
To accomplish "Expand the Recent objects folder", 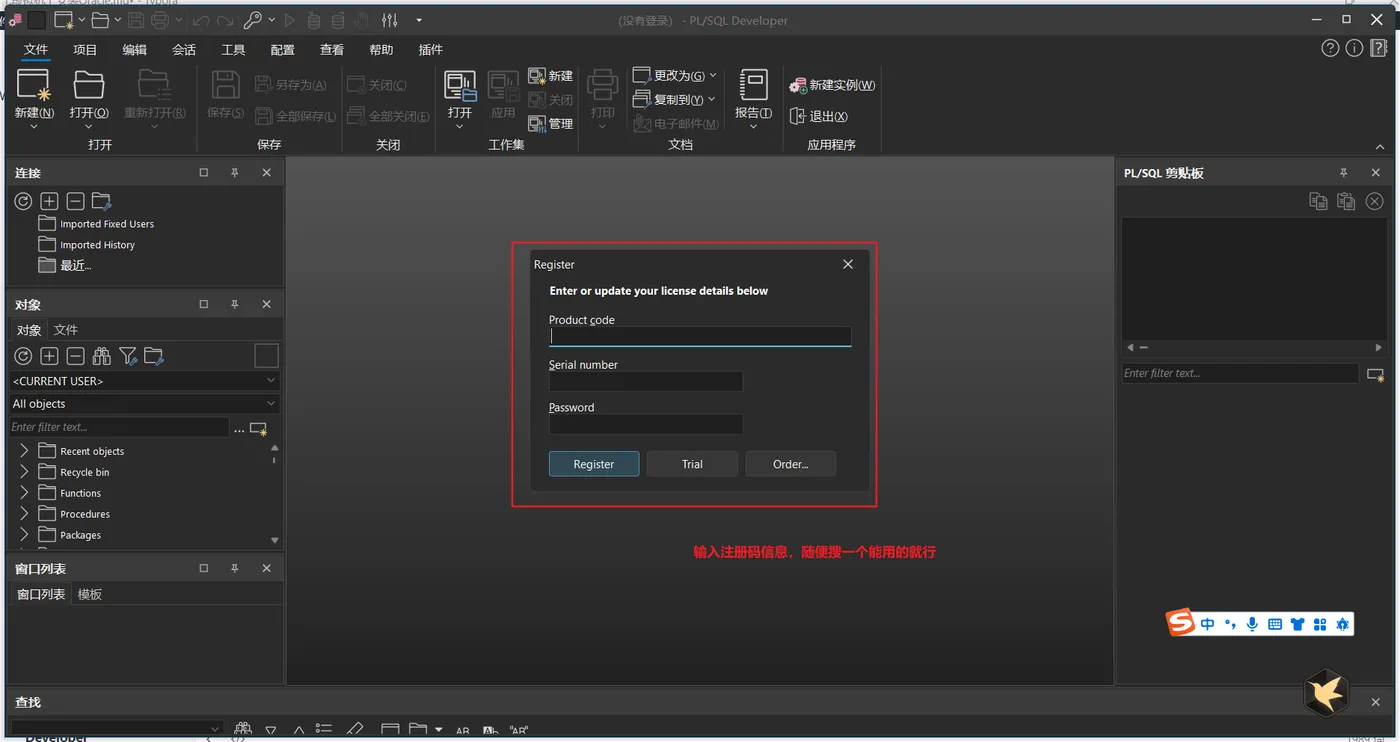I will (x=24, y=451).
